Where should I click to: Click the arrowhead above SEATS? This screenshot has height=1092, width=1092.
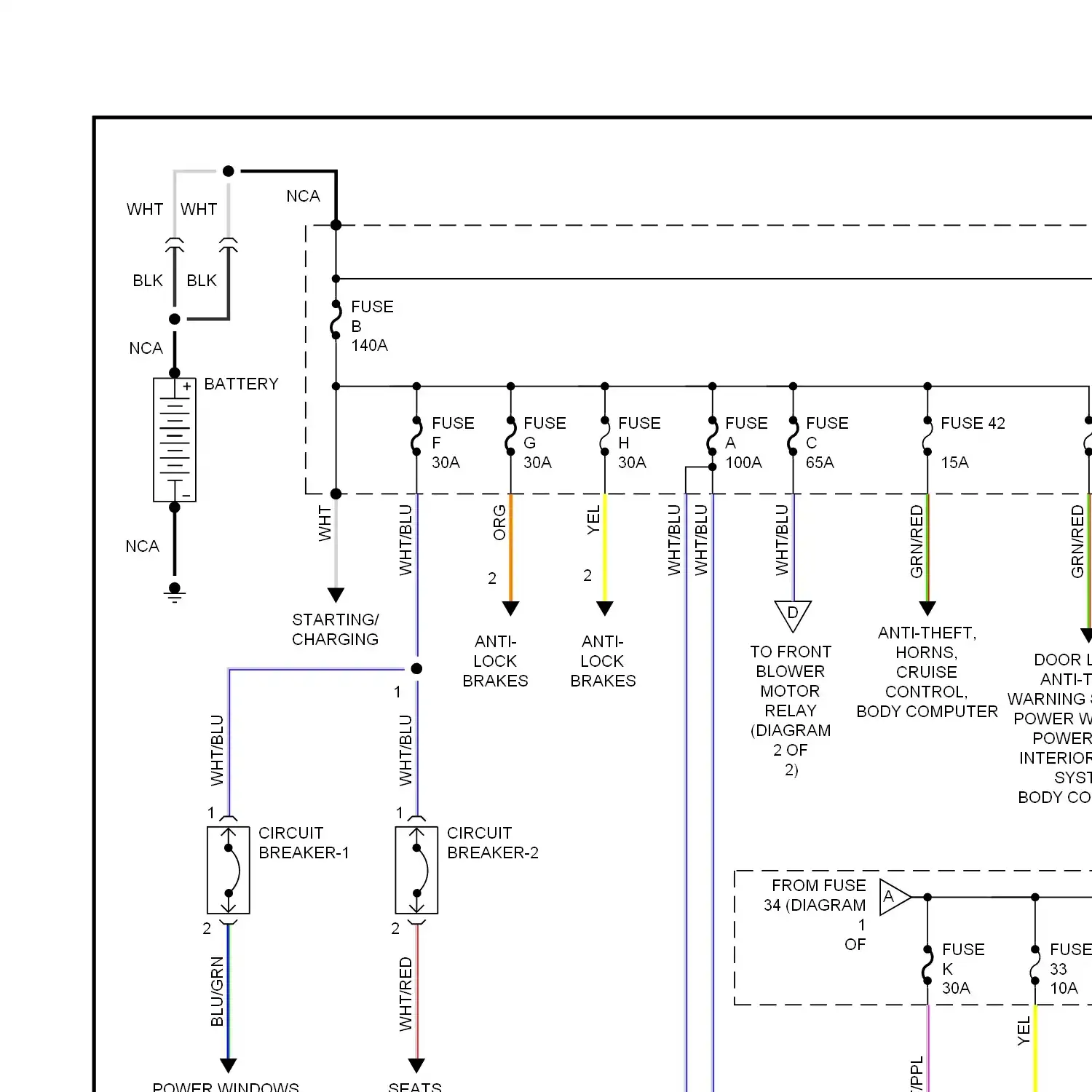coord(416,1066)
